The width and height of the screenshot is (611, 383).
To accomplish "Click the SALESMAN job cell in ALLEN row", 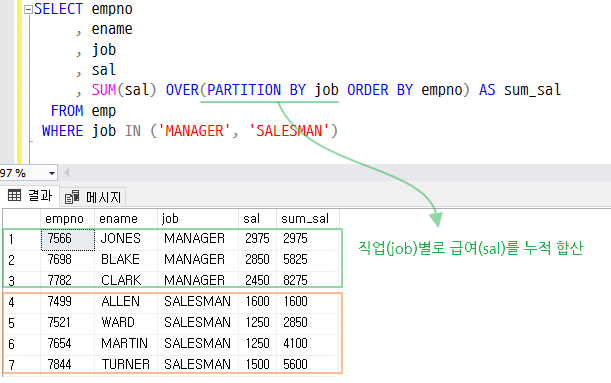I will [198, 302].
